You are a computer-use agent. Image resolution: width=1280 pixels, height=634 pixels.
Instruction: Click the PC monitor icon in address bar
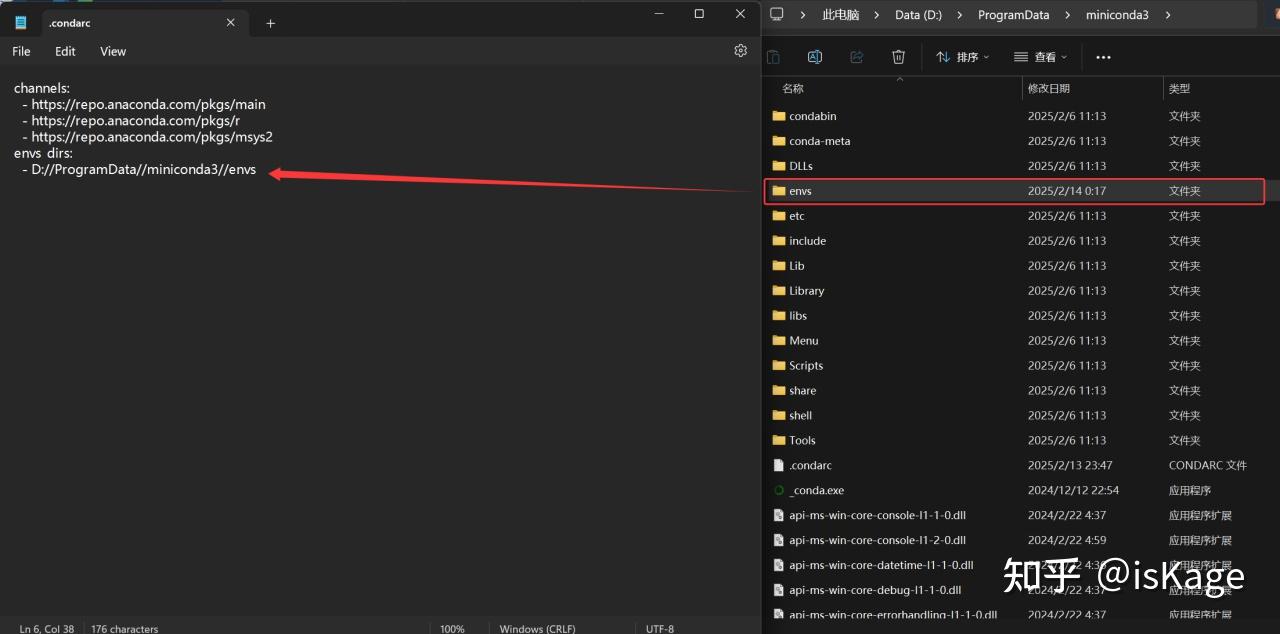[776, 15]
